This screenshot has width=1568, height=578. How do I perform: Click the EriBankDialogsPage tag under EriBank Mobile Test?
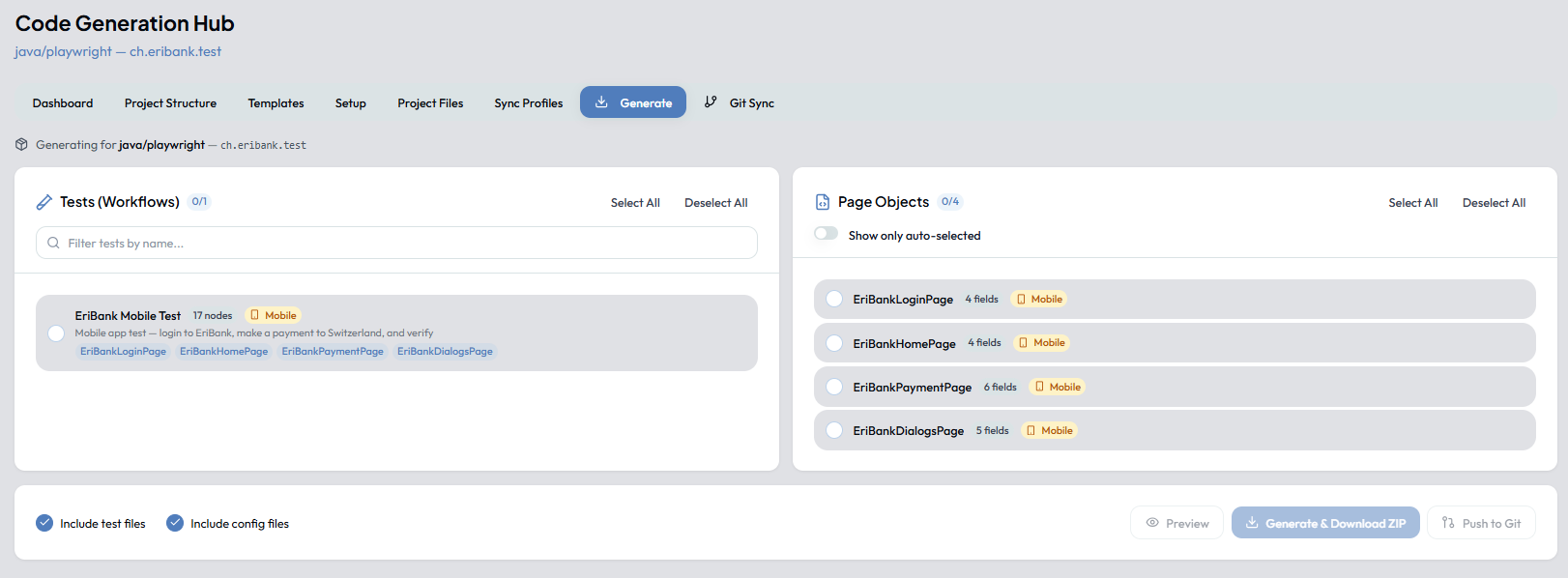coord(445,351)
